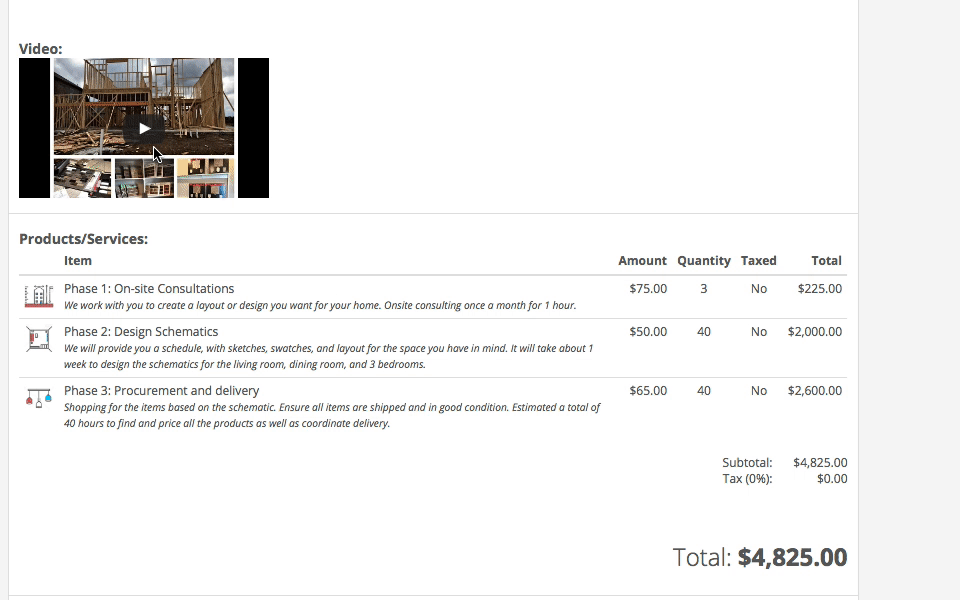Open the third thumbnail below the video

click(205, 178)
